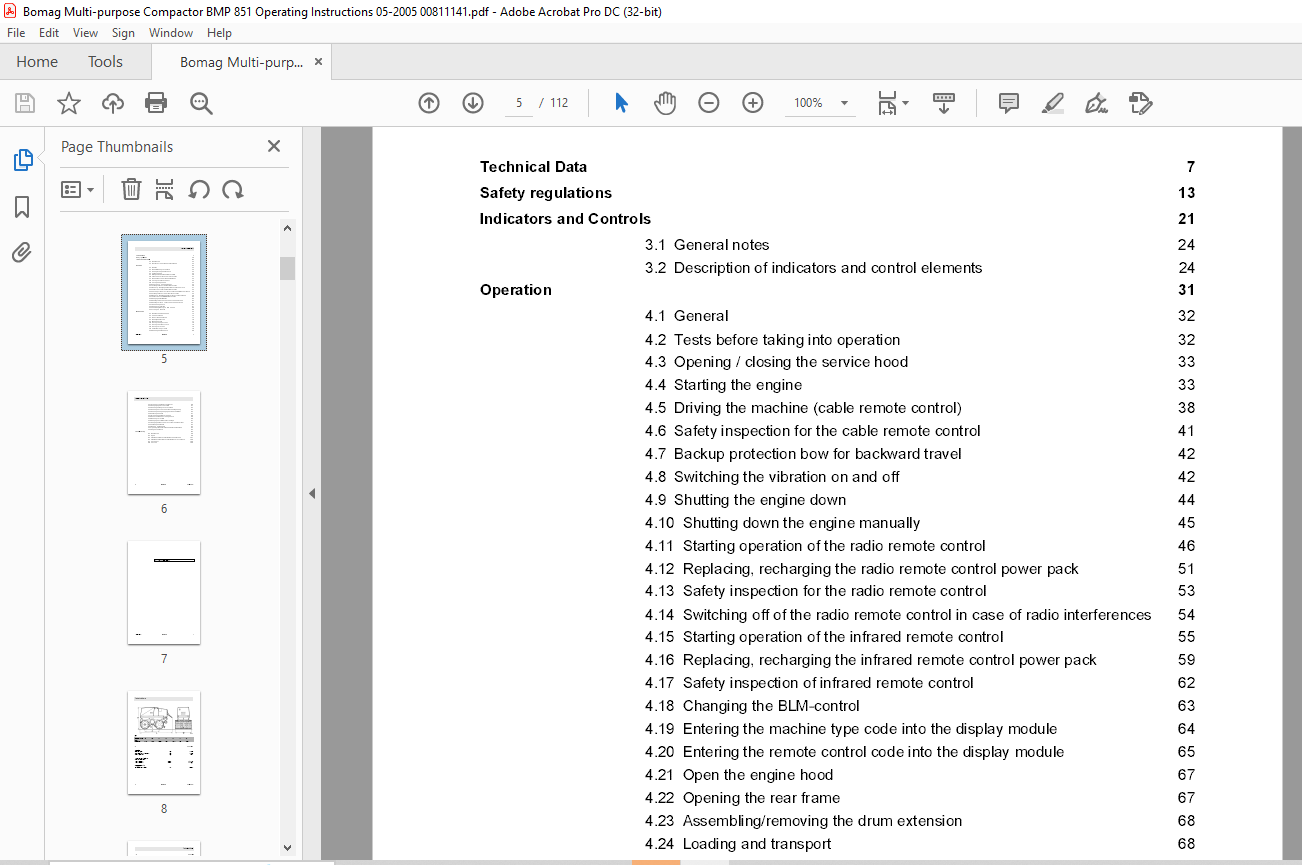The height and width of the screenshot is (865, 1302).
Task: Select the page 8 thumbnail
Action: click(x=164, y=742)
